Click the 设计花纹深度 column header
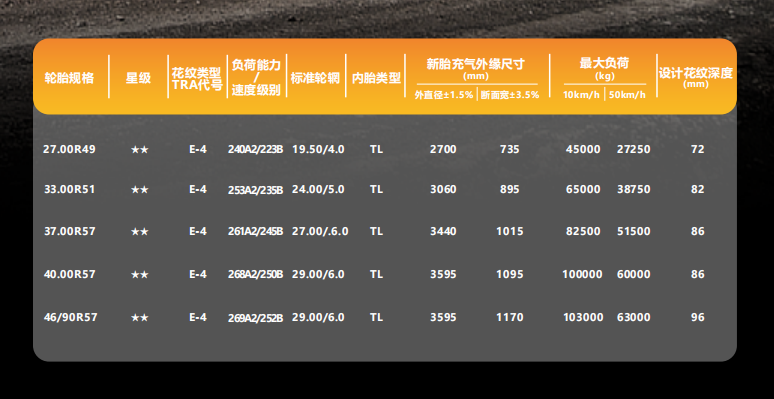The height and width of the screenshot is (399, 774). 696,77
